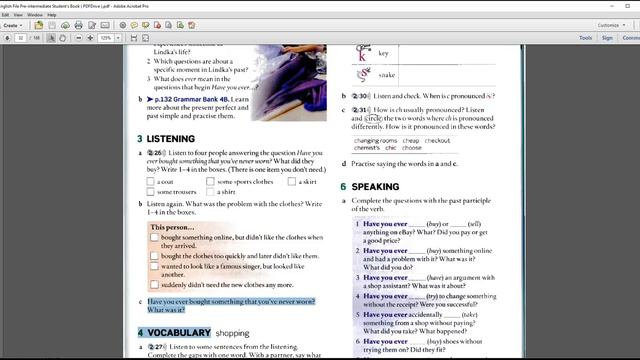The height and width of the screenshot is (360, 640).
Task: Select the highlight text tool icon
Action: coord(146,25)
